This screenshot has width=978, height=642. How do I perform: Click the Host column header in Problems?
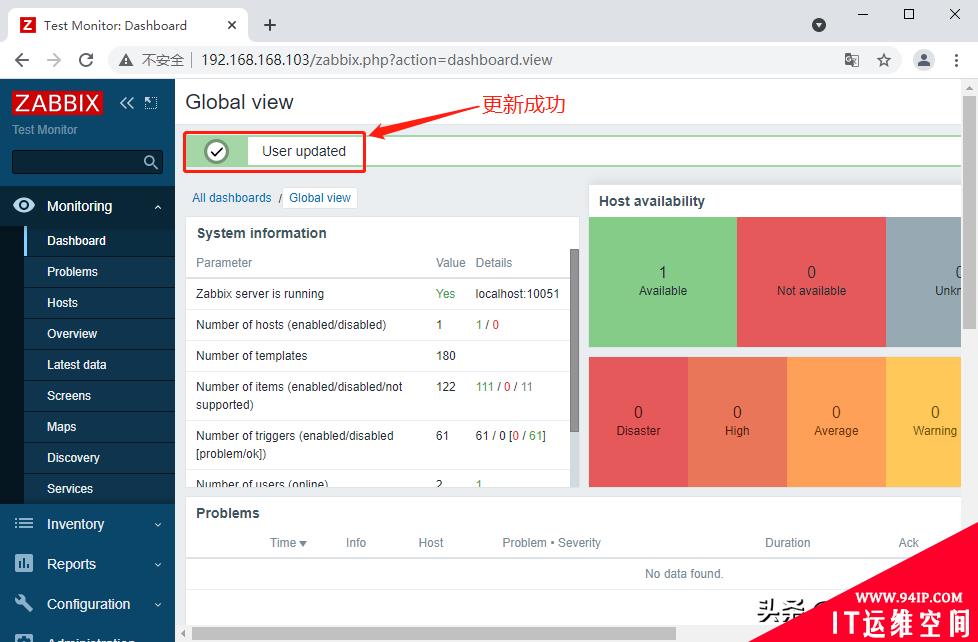[x=430, y=543]
